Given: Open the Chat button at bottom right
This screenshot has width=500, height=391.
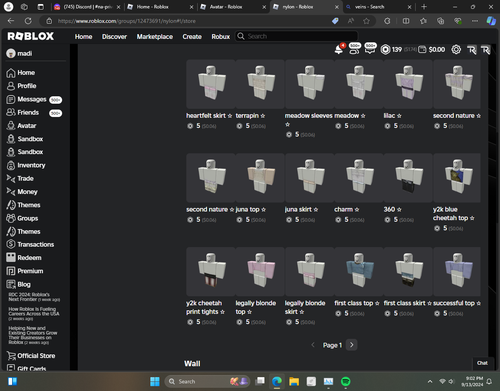Looking at the screenshot, I should (482, 363).
